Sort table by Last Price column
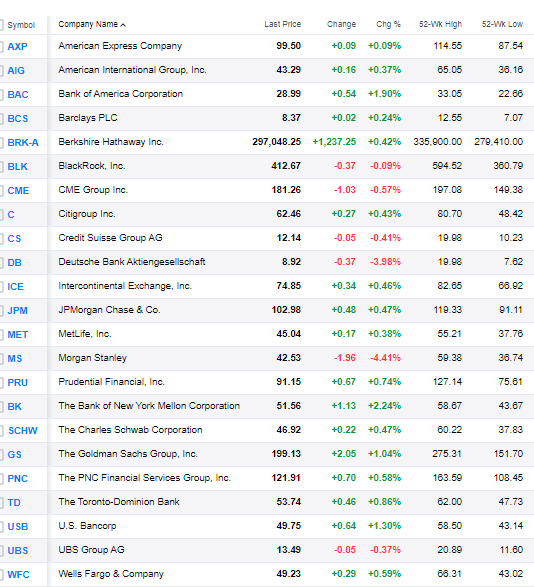The width and height of the screenshot is (534, 587). 282,24
